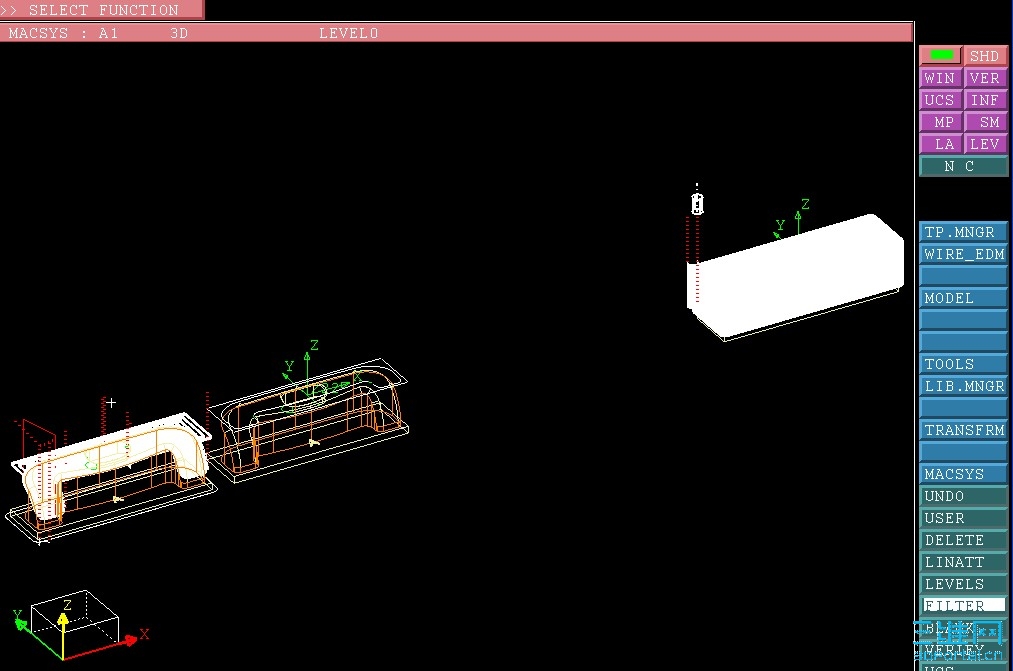Viewport: 1013px width, 671px height.
Task: Click the VER button
Action: coord(985,78)
